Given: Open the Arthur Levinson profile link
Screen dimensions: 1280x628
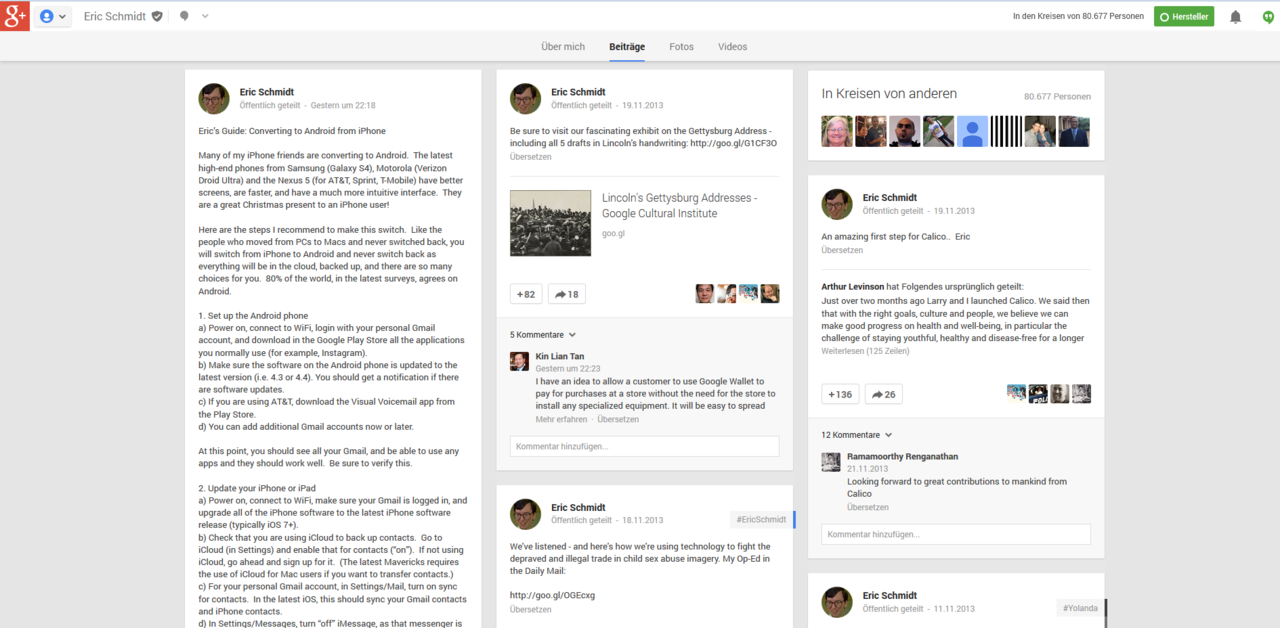Looking at the screenshot, I should click(x=853, y=286).
